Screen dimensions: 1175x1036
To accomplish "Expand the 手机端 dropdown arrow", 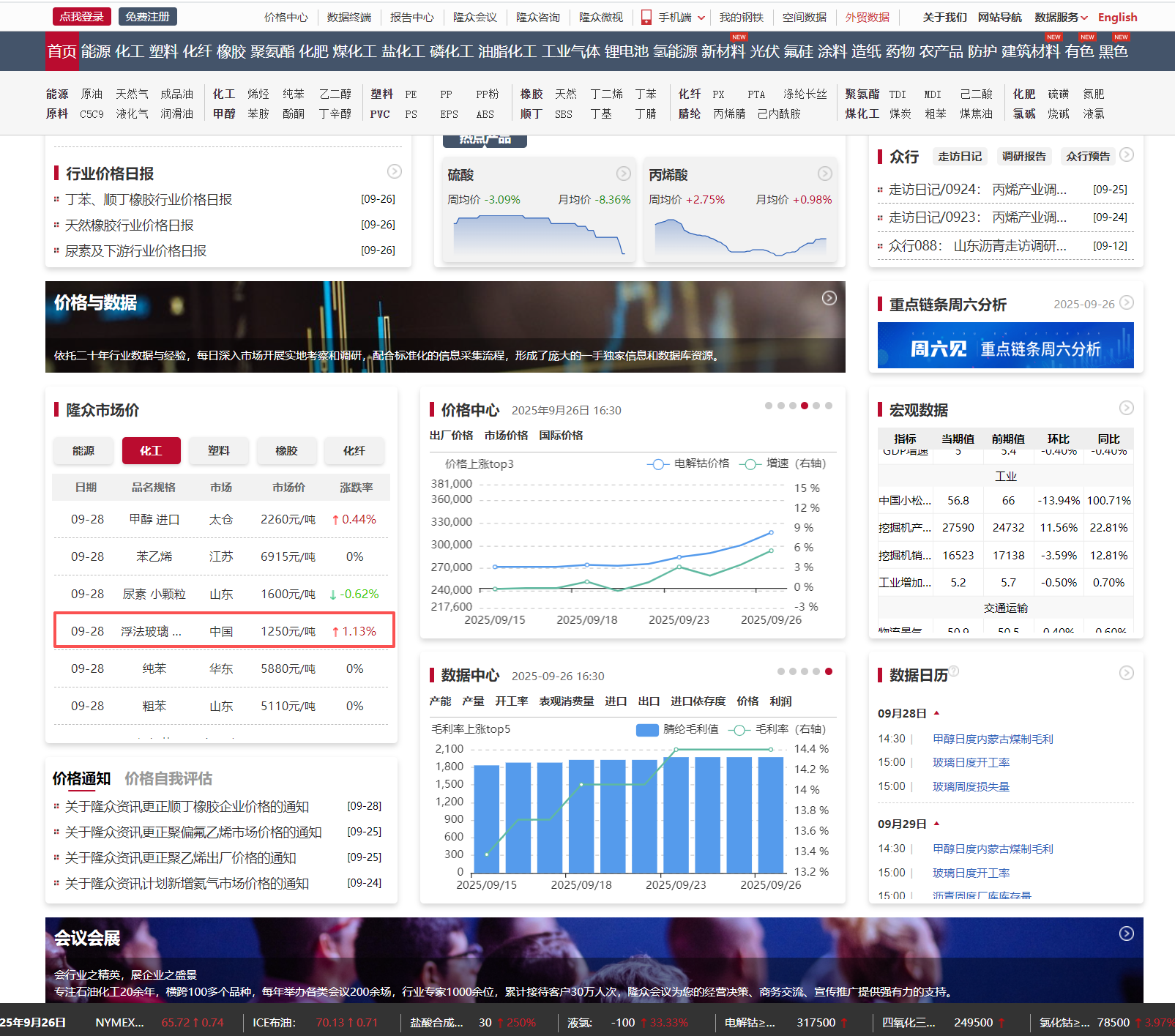I will pyautogui.click(x=701, y=18).
